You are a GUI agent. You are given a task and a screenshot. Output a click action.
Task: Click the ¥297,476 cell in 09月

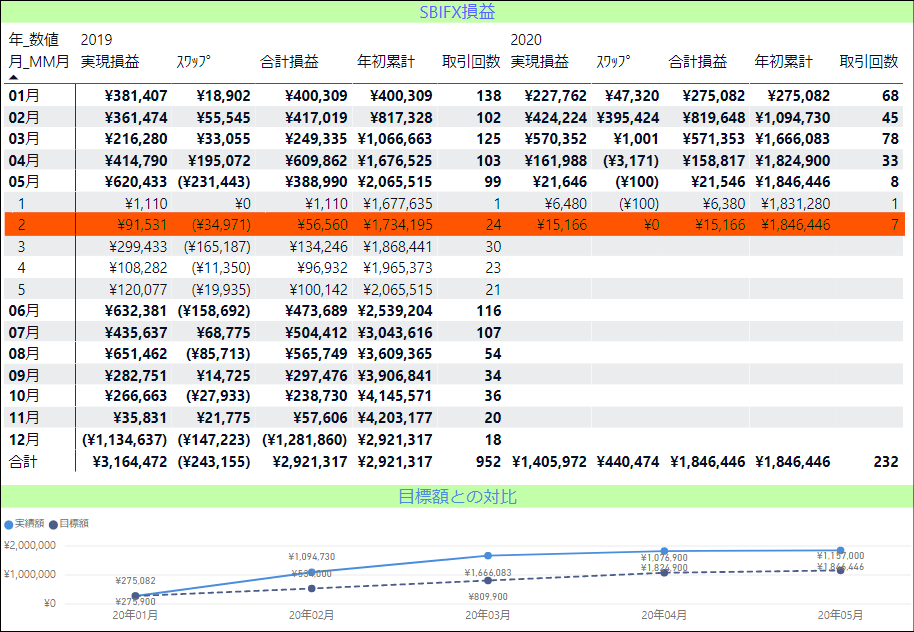pos(316,375)
